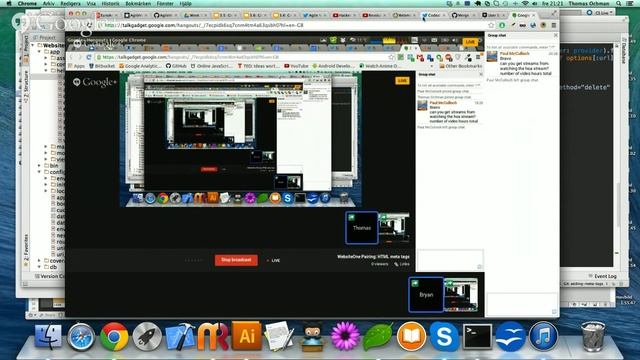This screenshot has width=640, height=360.
Task: Launch iTunes from the Dock
Action: tap(543, 337)
